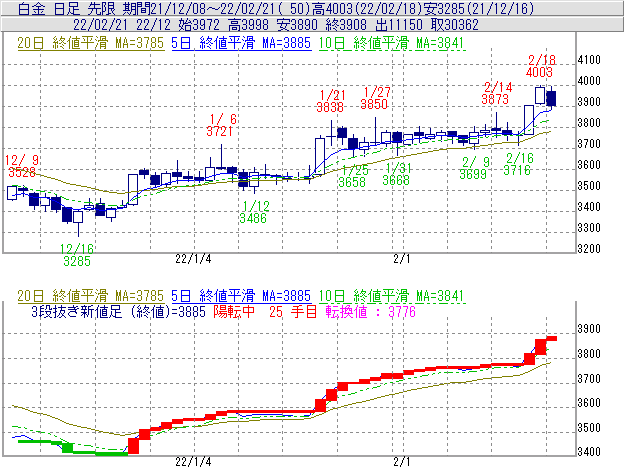The width and height of the screenshot is (624, 475).
Task: Click the '22/1/4' date under the upper chart
Action: click(x=193, y=259)
